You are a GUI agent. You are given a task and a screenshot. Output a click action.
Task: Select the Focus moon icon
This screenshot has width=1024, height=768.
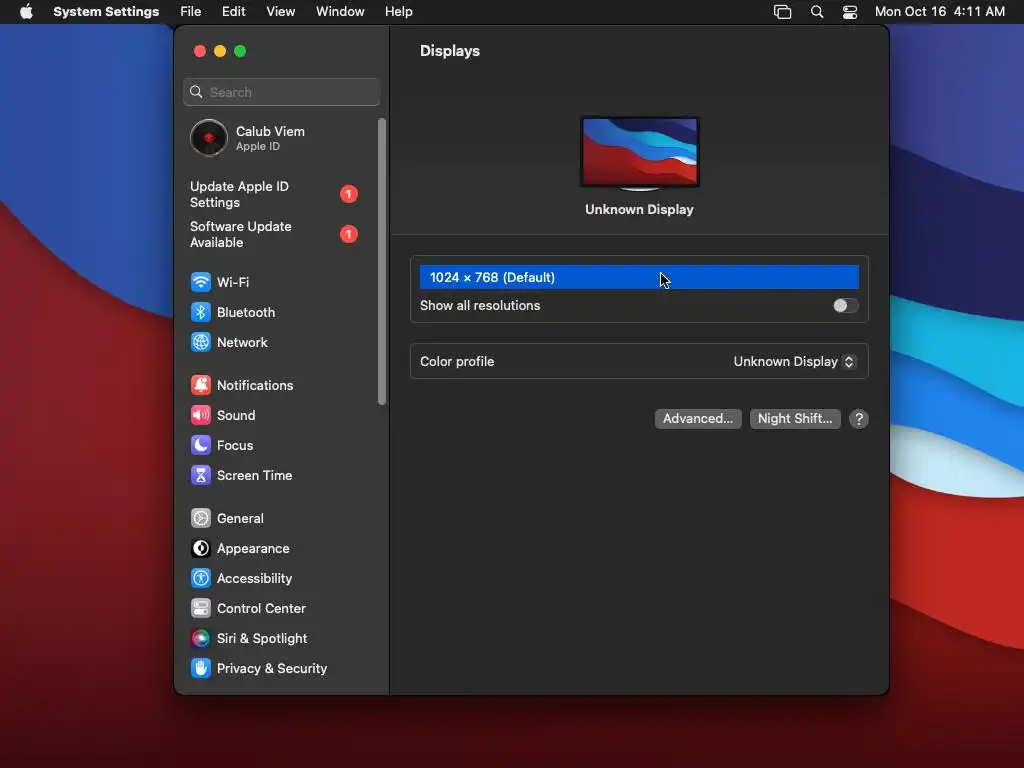click(200, 445)
